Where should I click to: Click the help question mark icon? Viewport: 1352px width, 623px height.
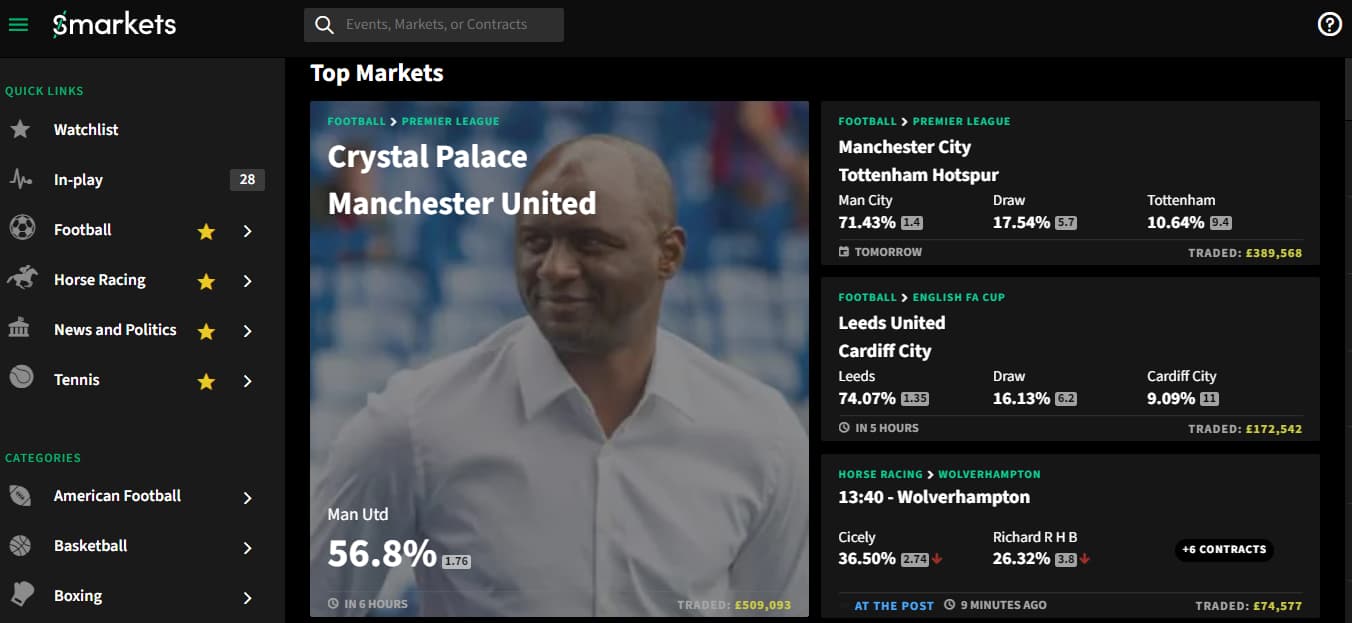[1329, 24]
